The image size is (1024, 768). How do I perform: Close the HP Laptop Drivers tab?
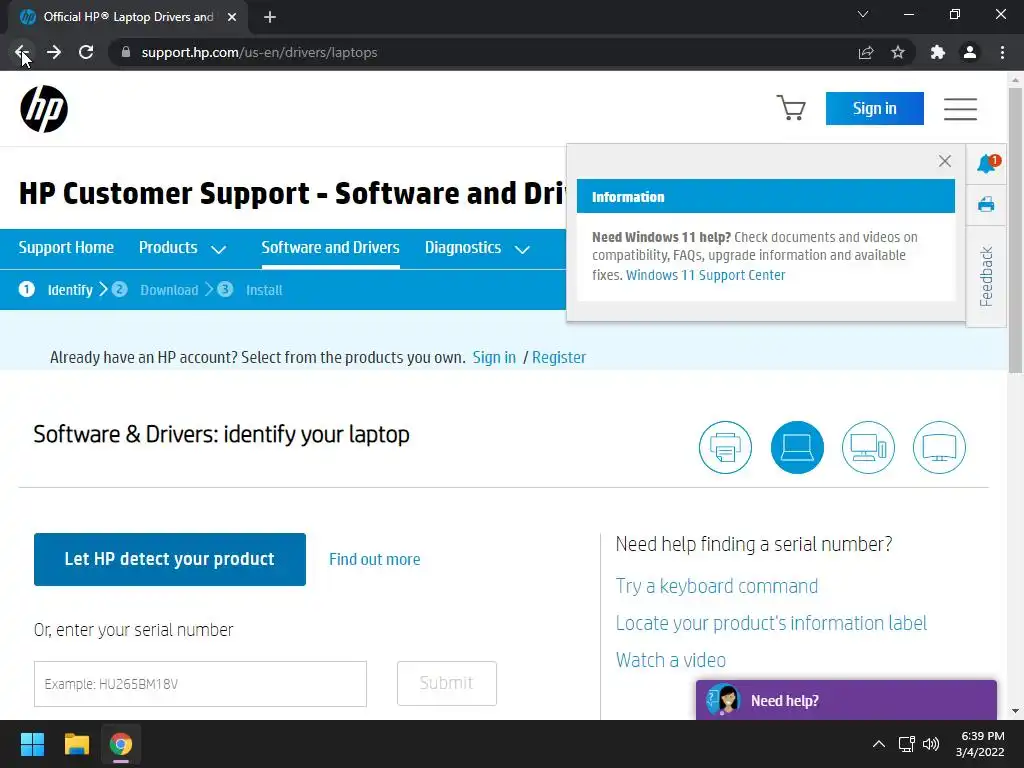(232, 17)
